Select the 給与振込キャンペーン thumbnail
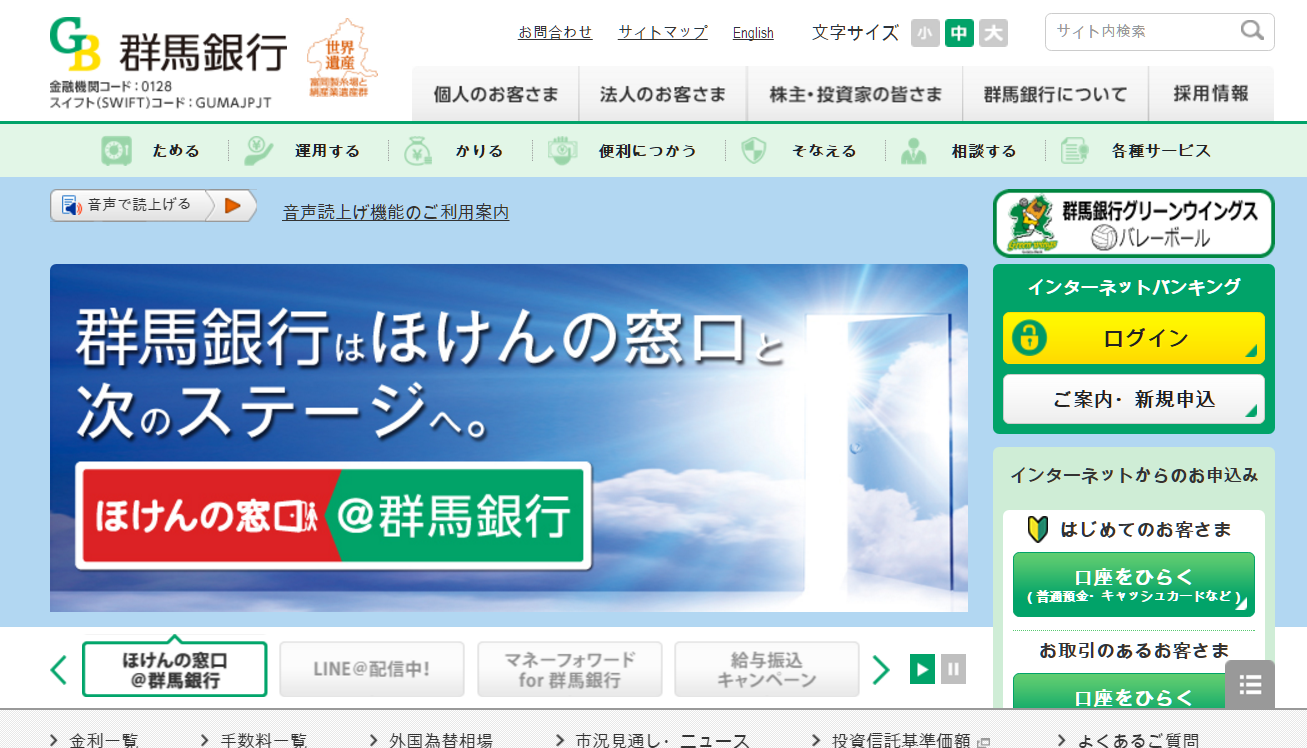The height and width of the screenshot is (748, 1307). 767,669
